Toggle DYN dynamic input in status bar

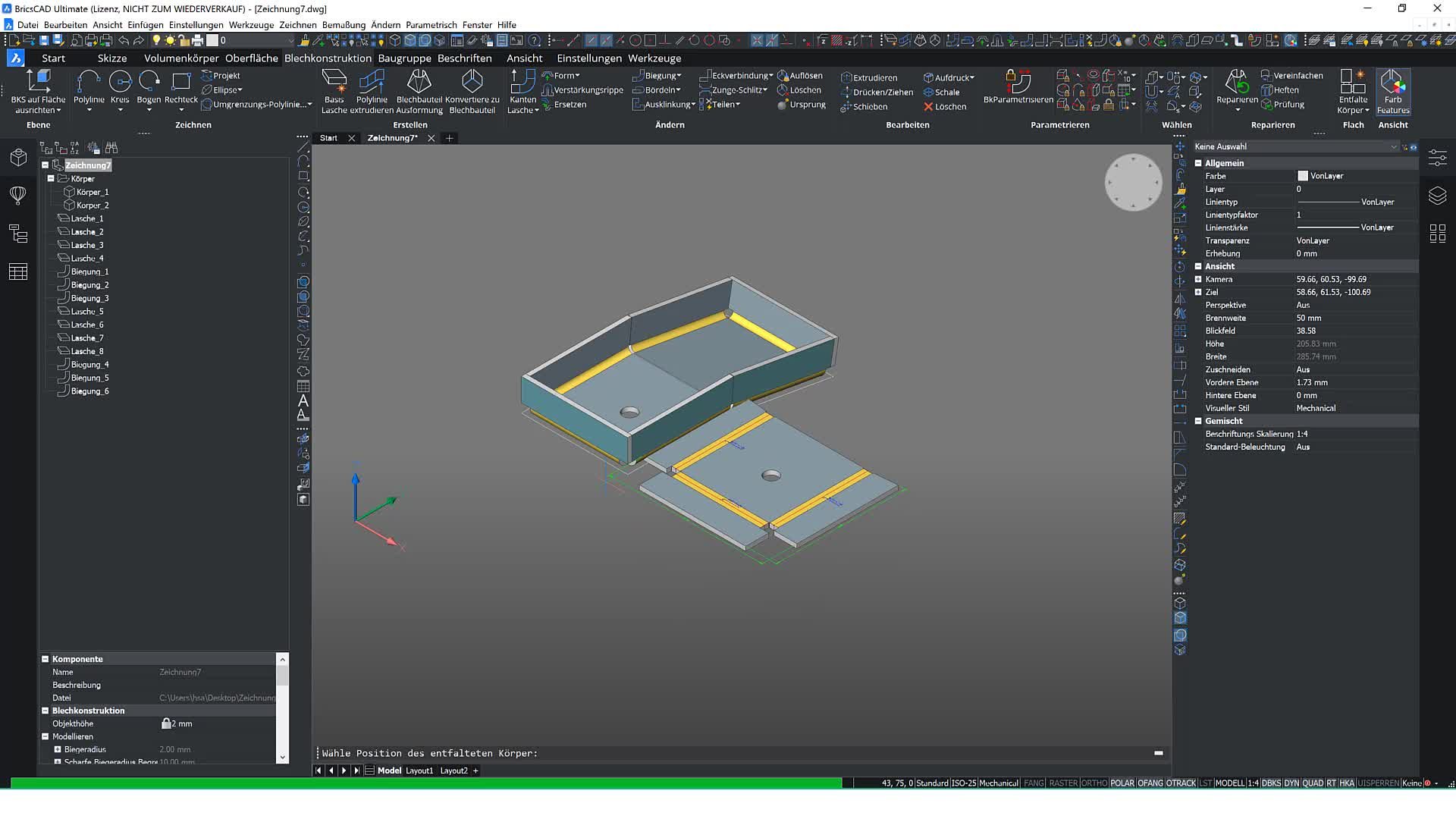(x=1291, y=783)
